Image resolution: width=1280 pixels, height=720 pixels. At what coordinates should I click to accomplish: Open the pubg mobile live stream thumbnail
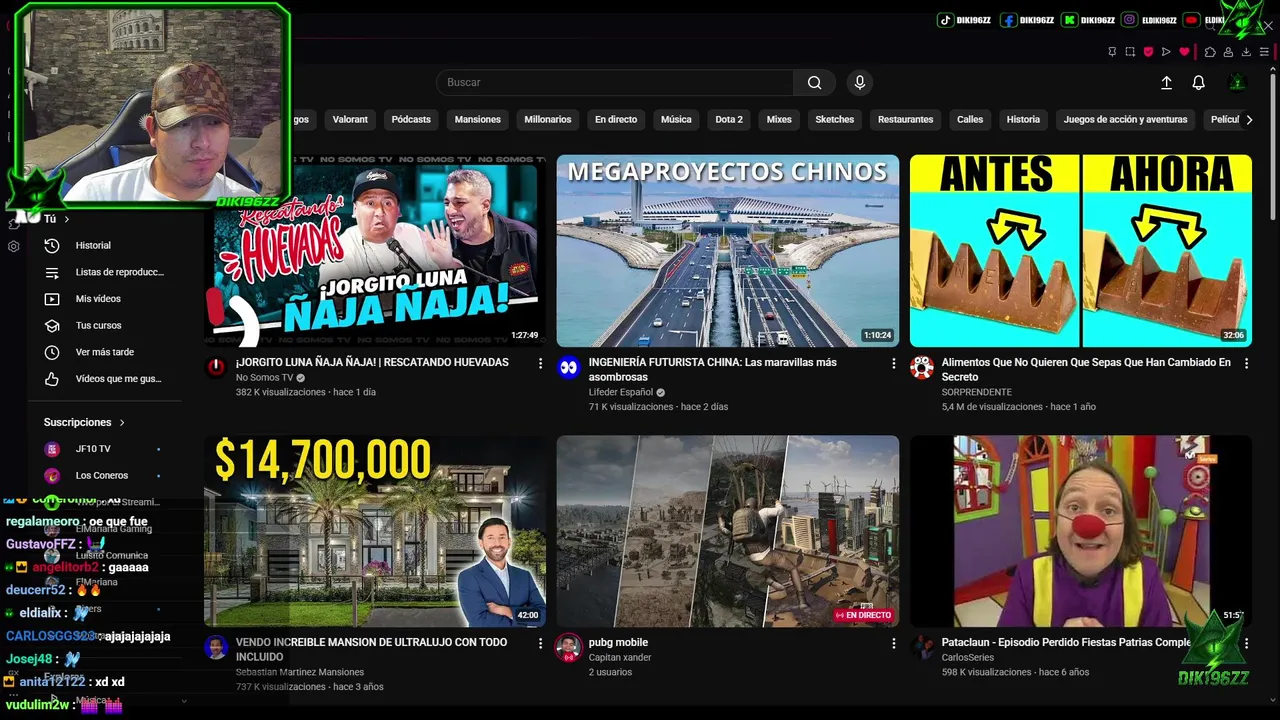coord(728,531)
